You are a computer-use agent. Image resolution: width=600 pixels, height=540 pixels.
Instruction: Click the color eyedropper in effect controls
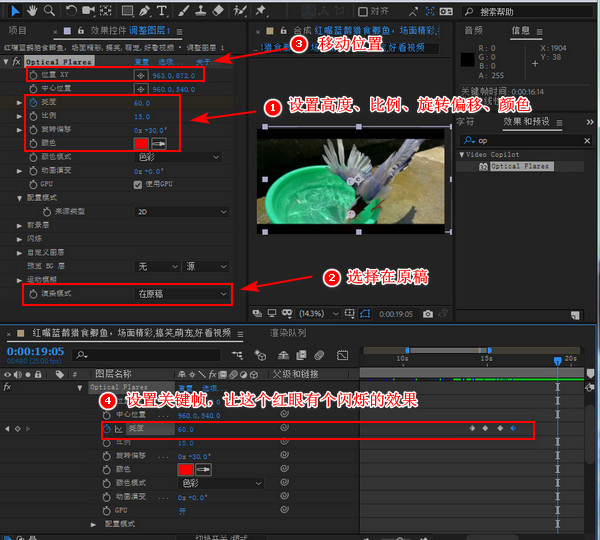159,144
